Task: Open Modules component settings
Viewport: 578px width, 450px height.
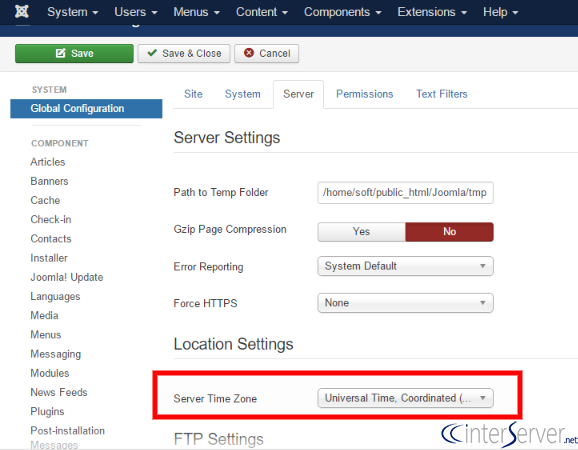Action: [50, 373]
